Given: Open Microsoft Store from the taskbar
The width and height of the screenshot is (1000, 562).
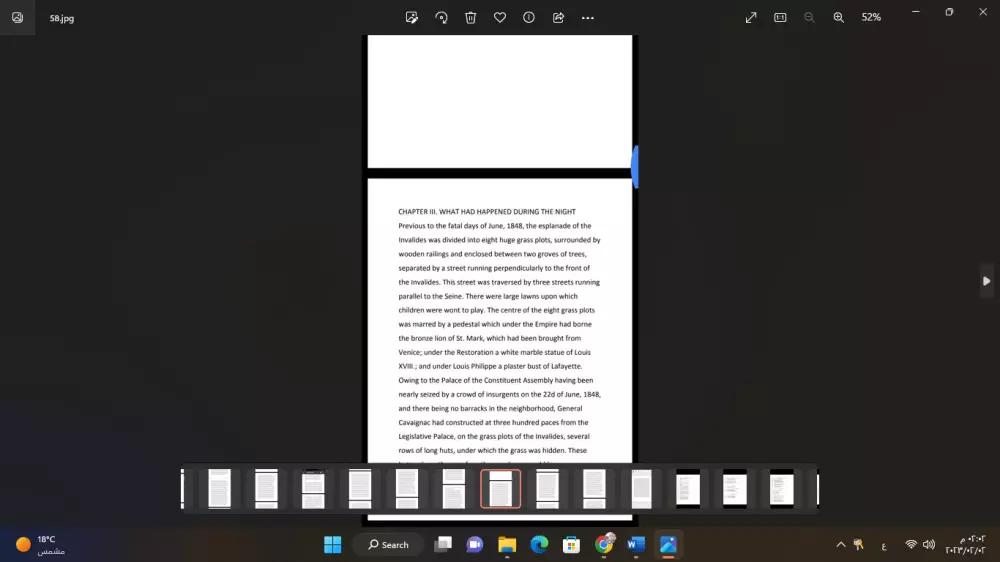Looking at the screenshot, I should click(571, 545).
